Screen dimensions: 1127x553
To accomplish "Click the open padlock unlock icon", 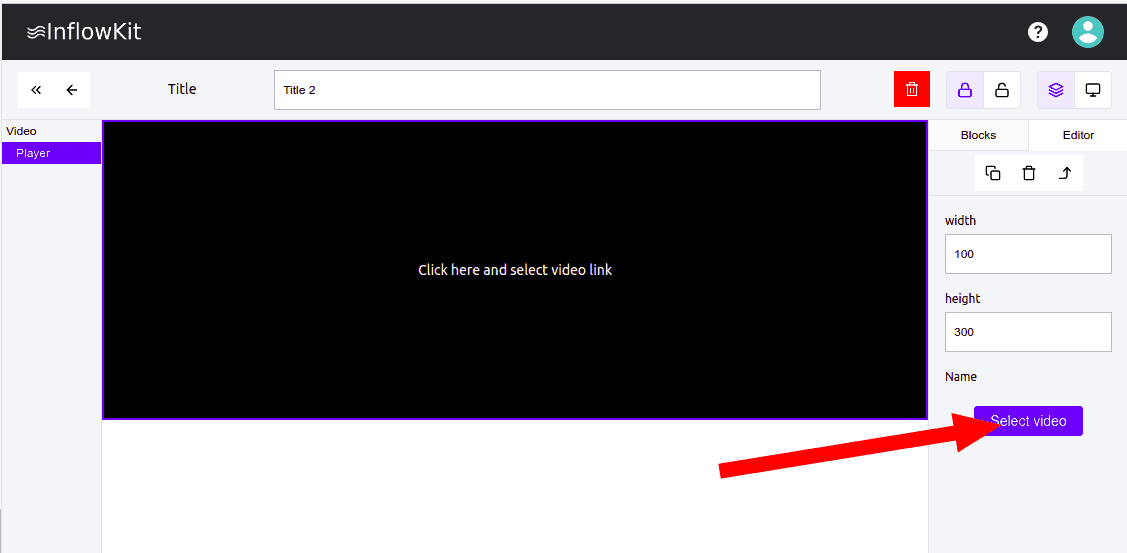I will (x=1001, y=90).
